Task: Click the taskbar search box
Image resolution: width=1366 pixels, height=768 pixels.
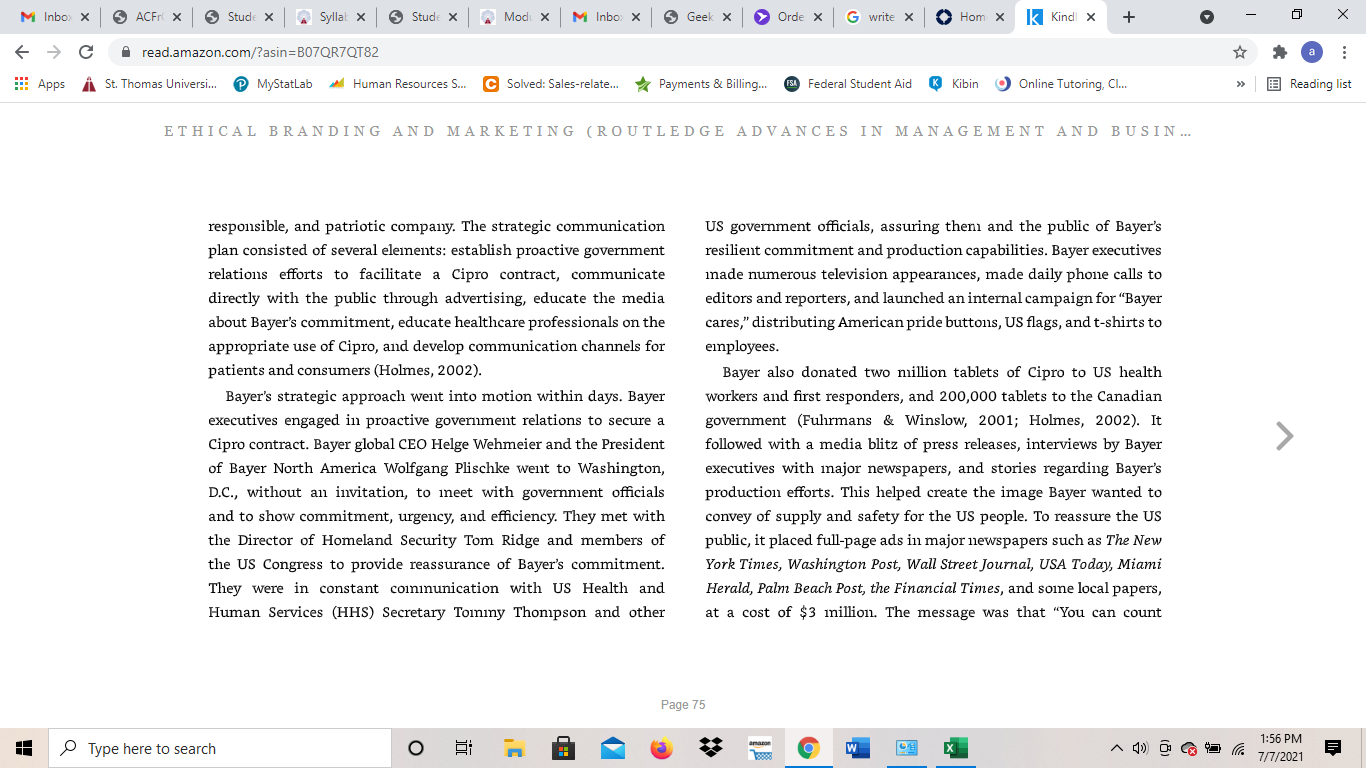Action: tap(220, 748)
